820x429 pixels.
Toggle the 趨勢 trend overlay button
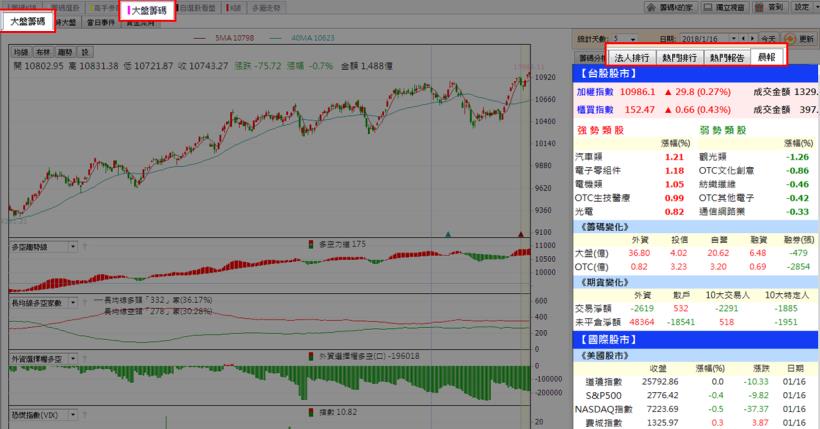pos(65,52)
